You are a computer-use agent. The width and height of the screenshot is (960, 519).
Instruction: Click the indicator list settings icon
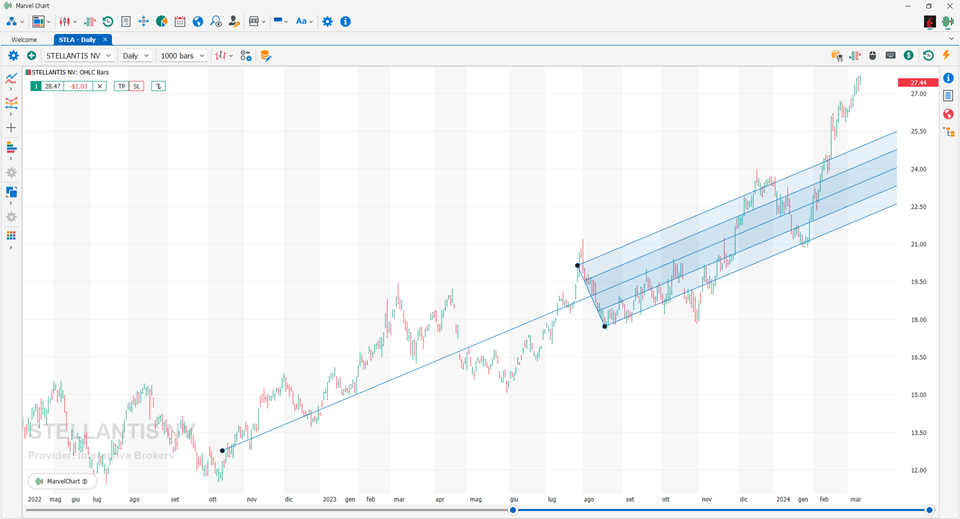246,56
